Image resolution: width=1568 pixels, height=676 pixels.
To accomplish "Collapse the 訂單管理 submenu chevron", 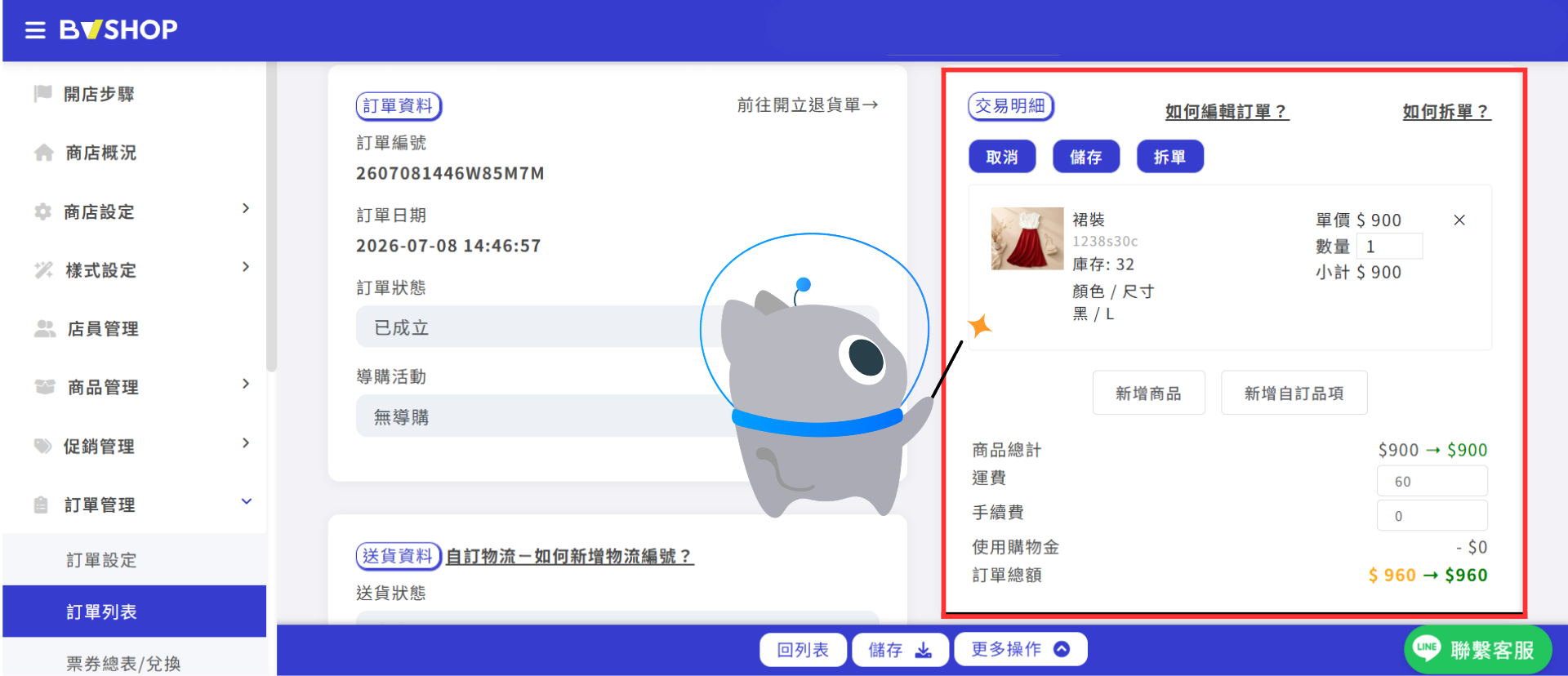I will click(246, 502).
